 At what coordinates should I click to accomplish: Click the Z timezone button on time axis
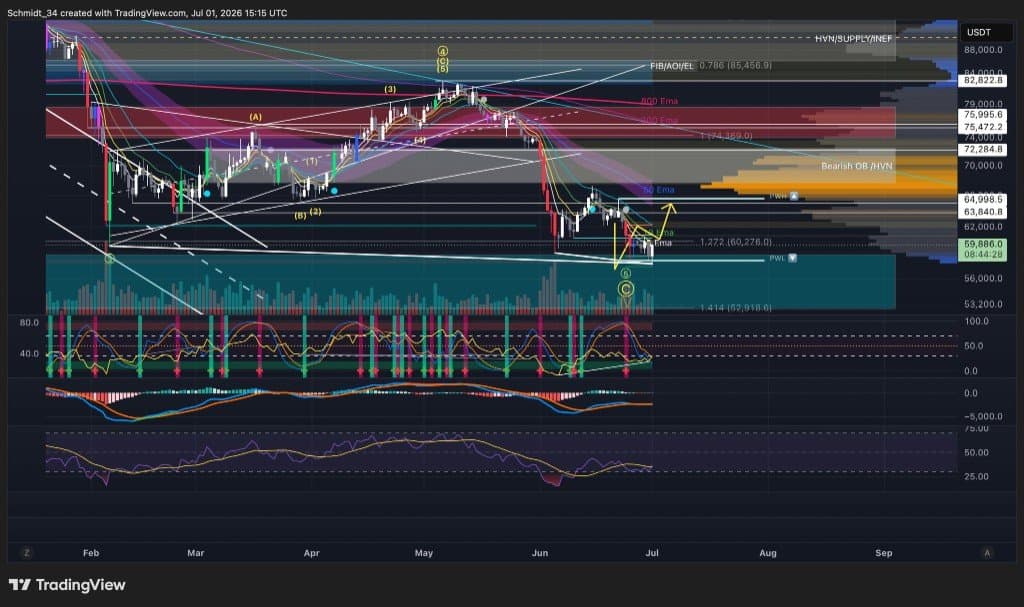click(27, 553)
